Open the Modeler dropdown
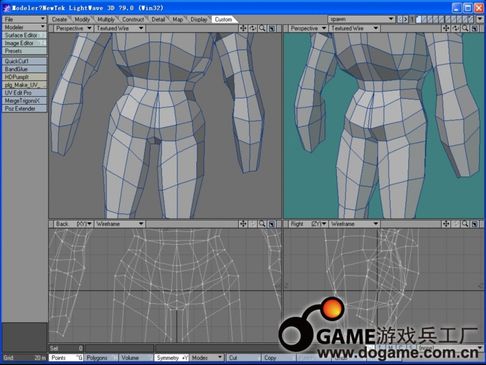 click(x=24, y=27)
